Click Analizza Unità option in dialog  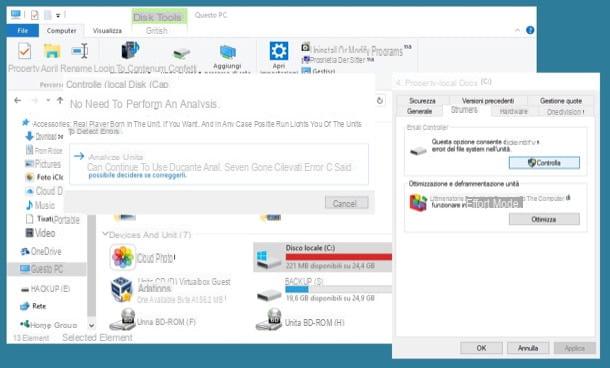click(x=219, y=164)
